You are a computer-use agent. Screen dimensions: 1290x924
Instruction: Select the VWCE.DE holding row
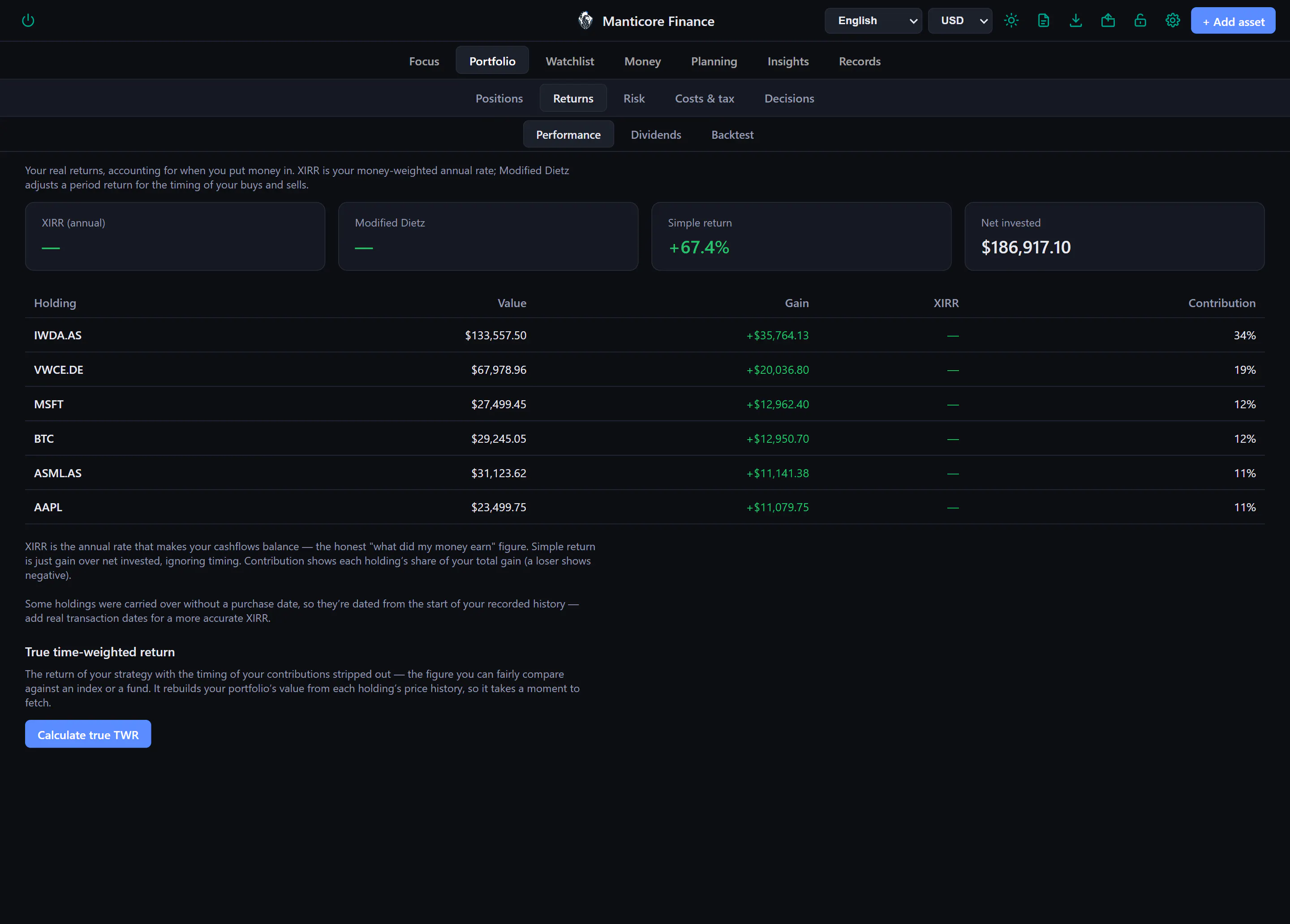[645, 370]
